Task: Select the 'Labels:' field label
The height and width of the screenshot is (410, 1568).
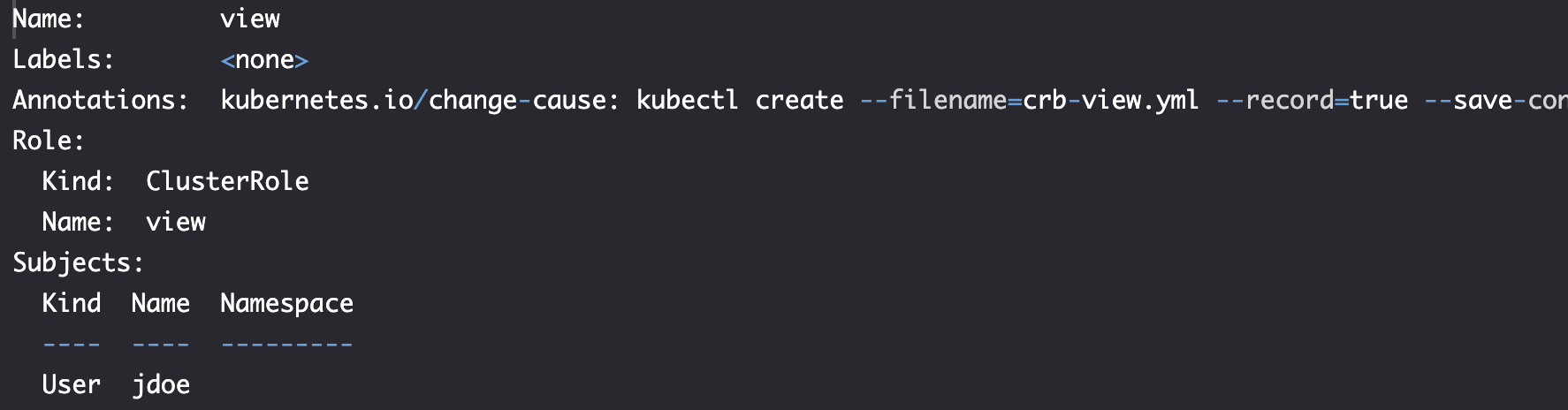Action: click(64, 59)
